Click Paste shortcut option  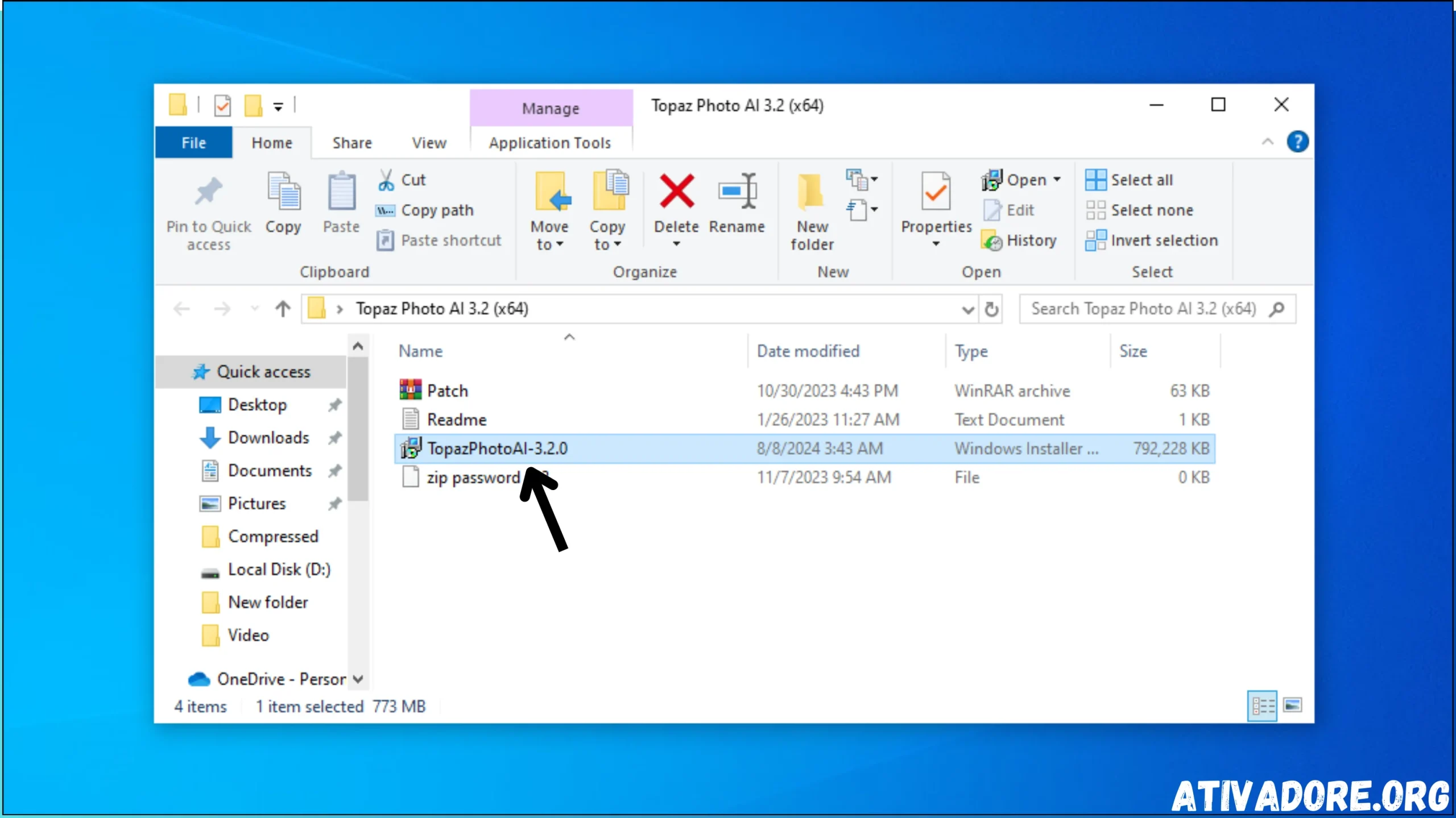(x=439, y=240)
